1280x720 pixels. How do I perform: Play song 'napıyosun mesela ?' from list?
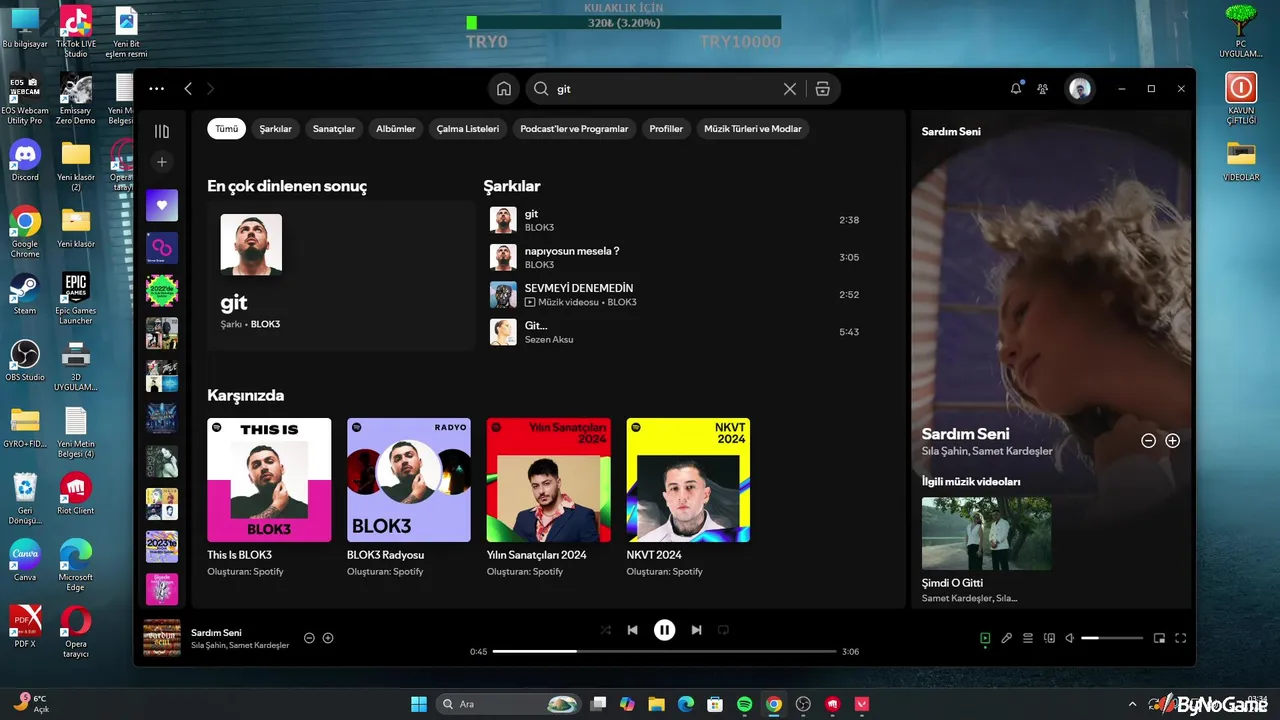tap(675, 257)
